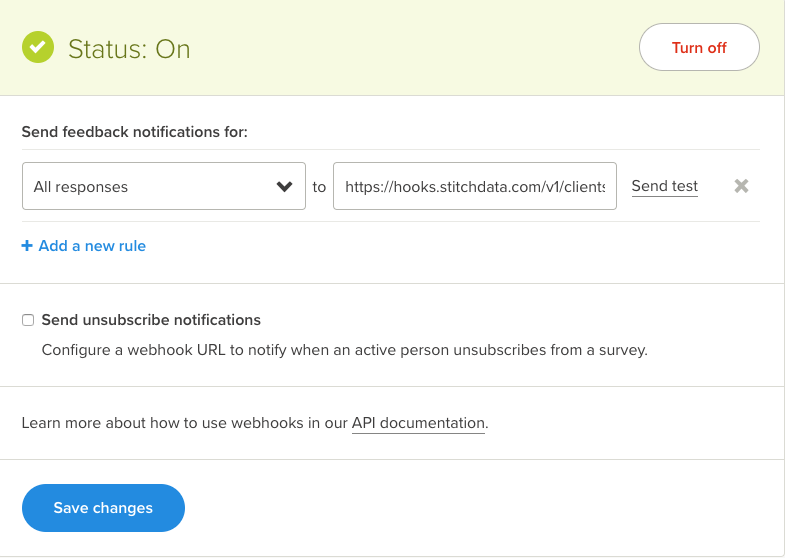Click the Status: On heading text
The width and height of the screenshot is (785, 558).
point(129,48)
